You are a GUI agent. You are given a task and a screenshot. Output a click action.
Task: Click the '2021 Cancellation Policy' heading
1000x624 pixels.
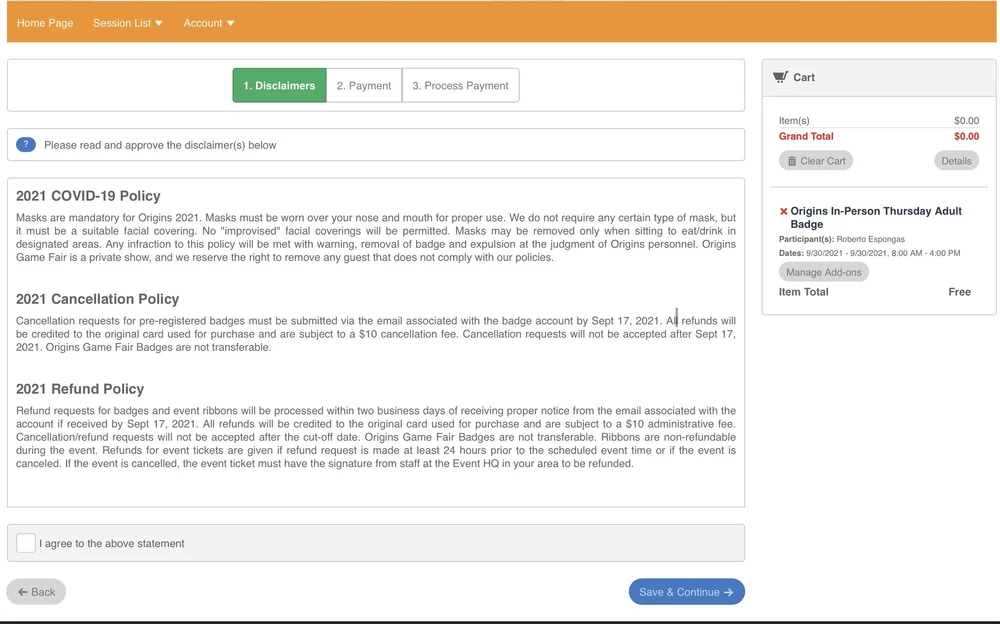[98, 299]
